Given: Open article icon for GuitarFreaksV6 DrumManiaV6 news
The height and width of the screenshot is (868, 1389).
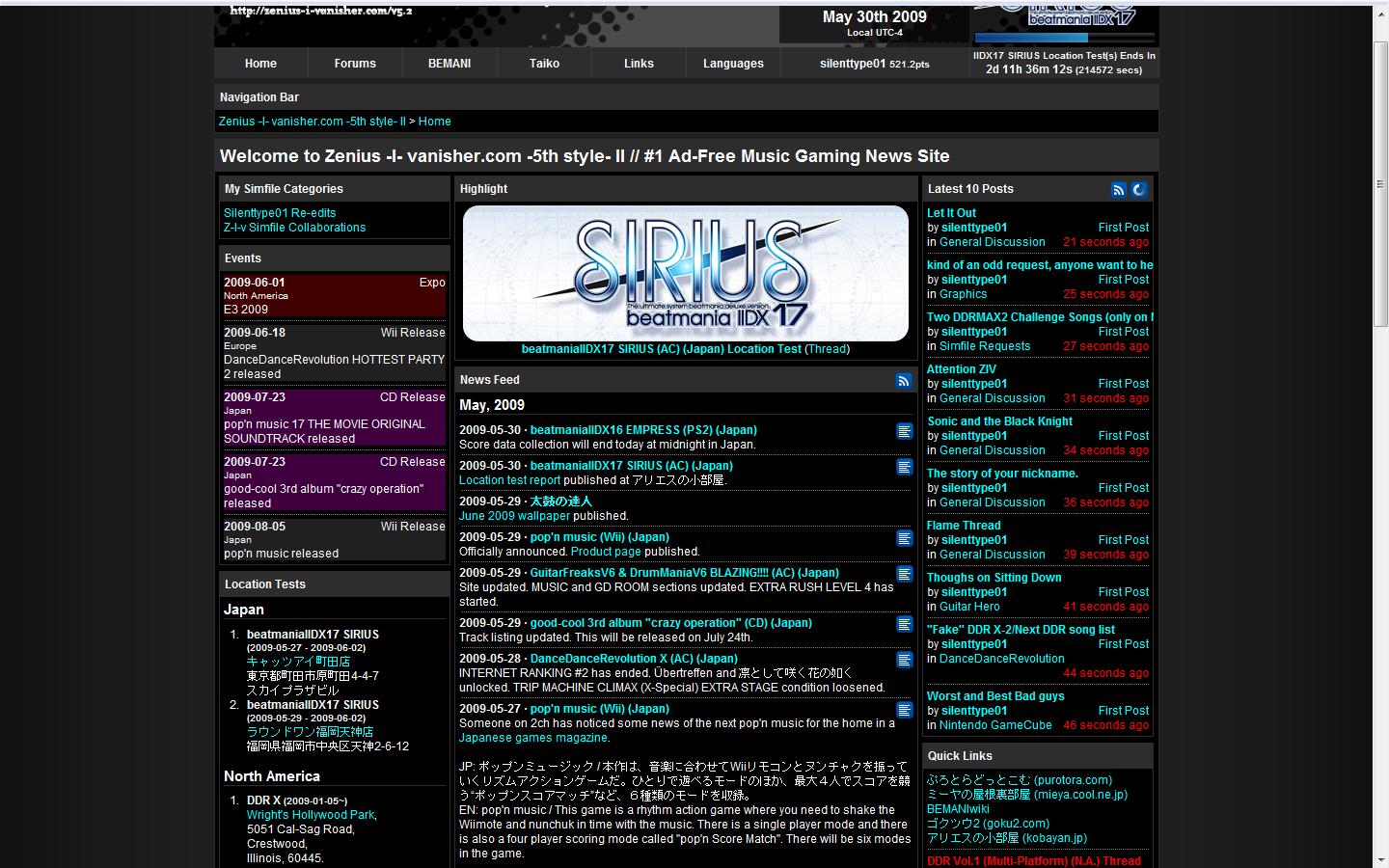Looking at the screenshot, I should 905,574.
